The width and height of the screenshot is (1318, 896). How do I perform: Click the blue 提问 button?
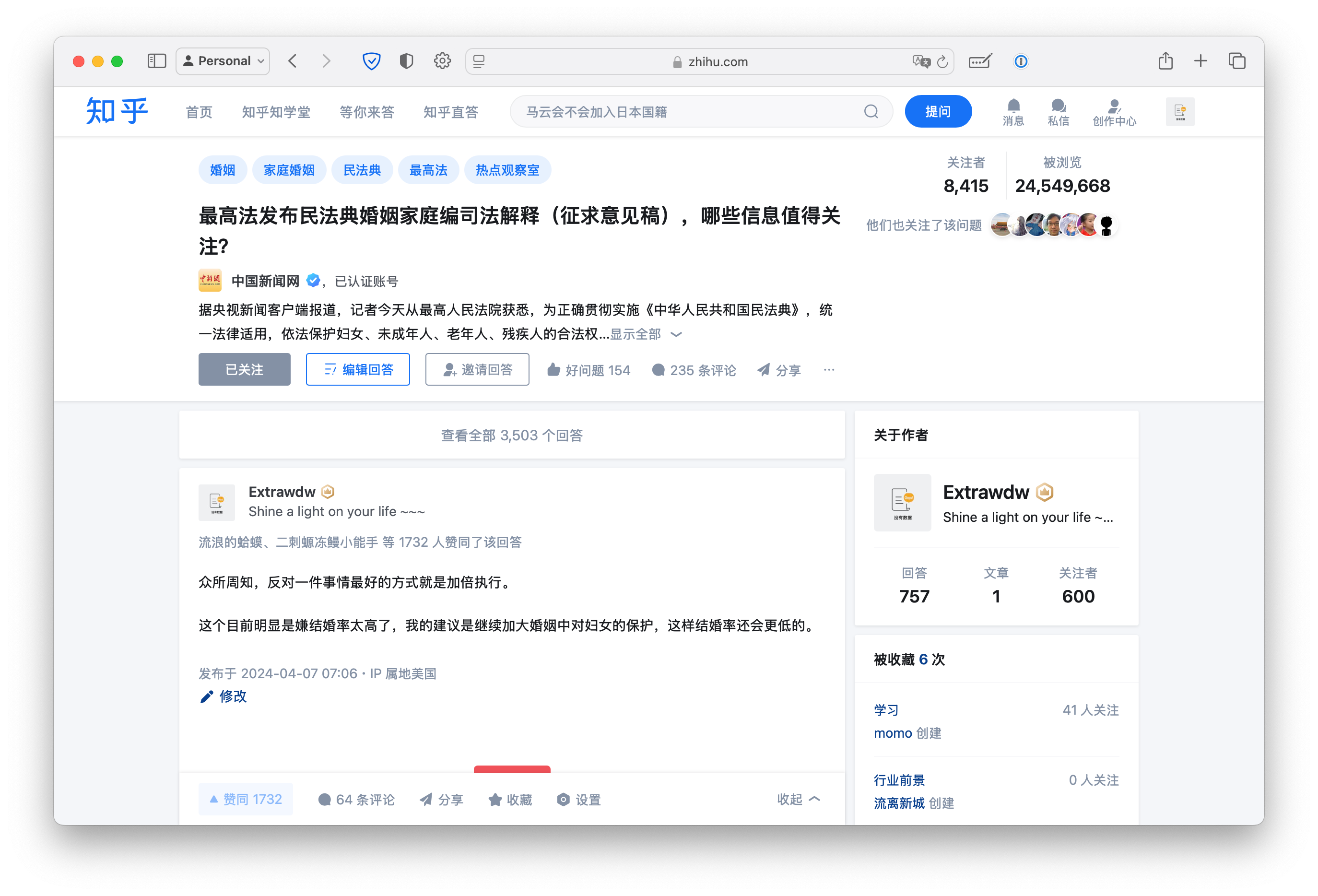click(938, 112)
